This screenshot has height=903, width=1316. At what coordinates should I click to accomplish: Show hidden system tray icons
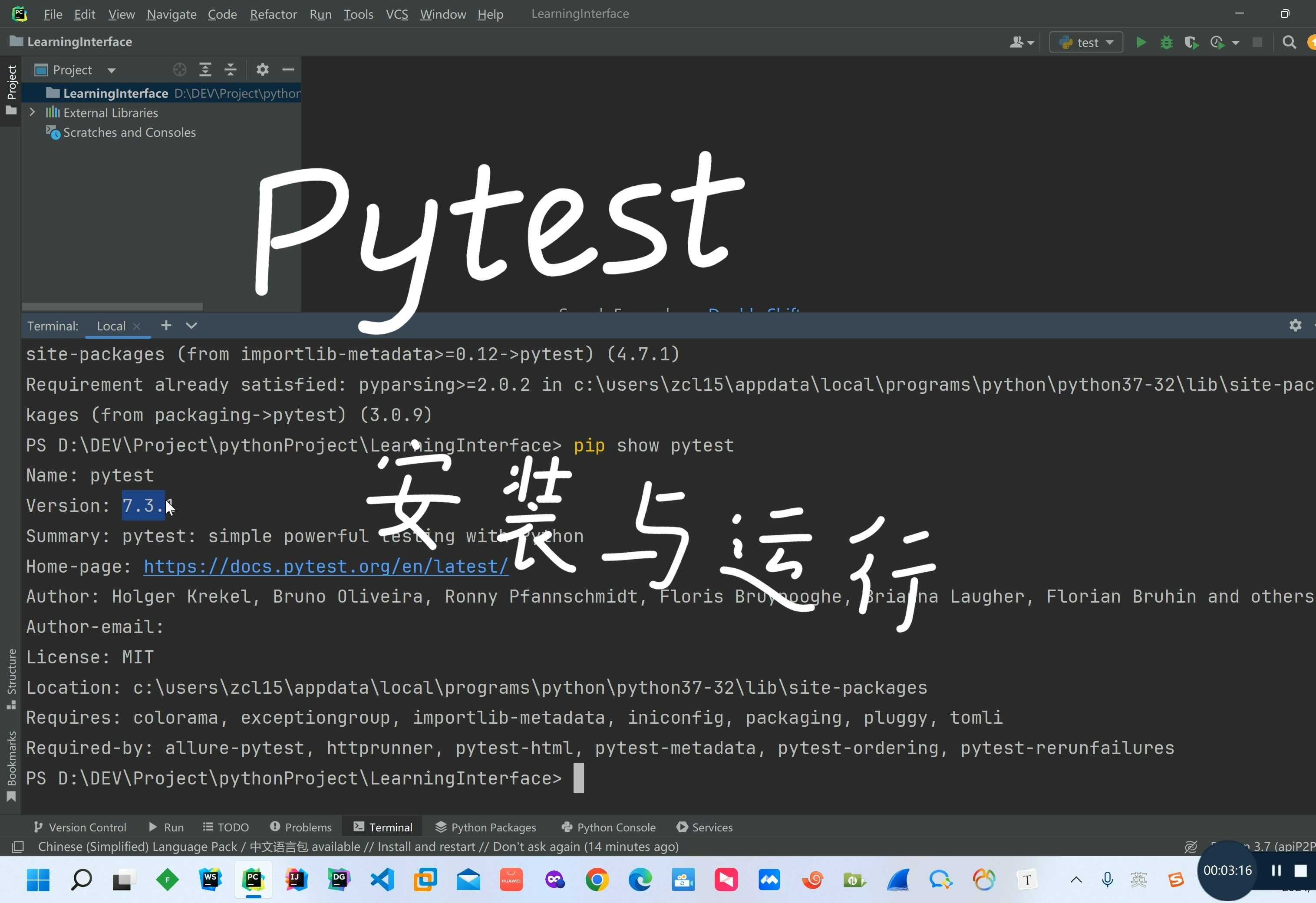coord(1076,880)
